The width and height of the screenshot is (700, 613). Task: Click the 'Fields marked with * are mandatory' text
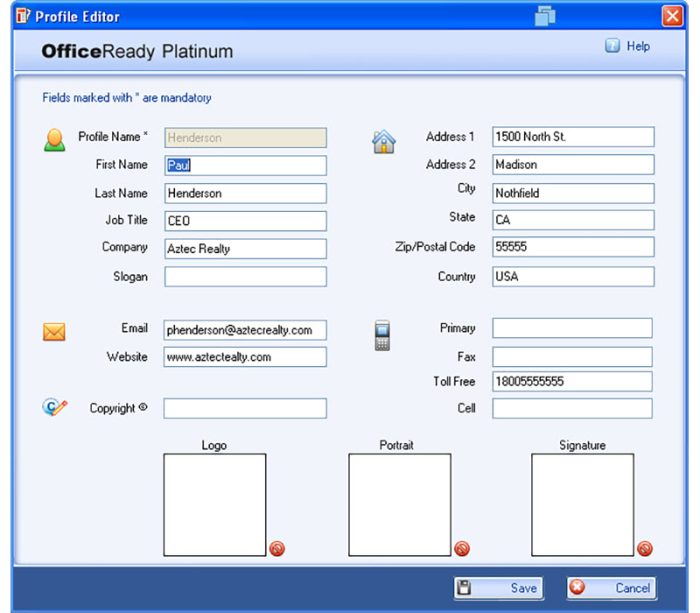click(x=127, y=98)
